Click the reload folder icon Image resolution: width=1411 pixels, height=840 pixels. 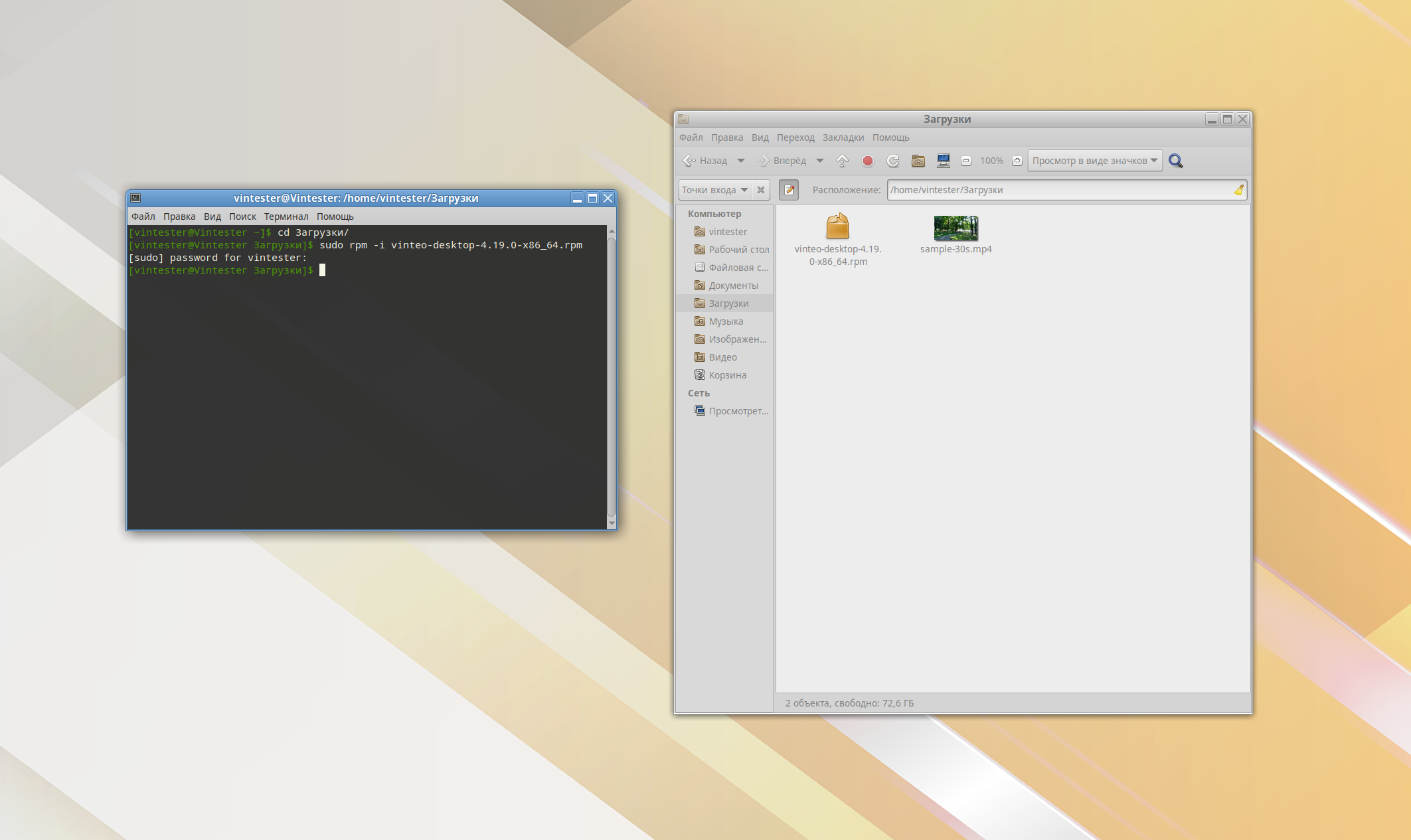pos(893,161)
